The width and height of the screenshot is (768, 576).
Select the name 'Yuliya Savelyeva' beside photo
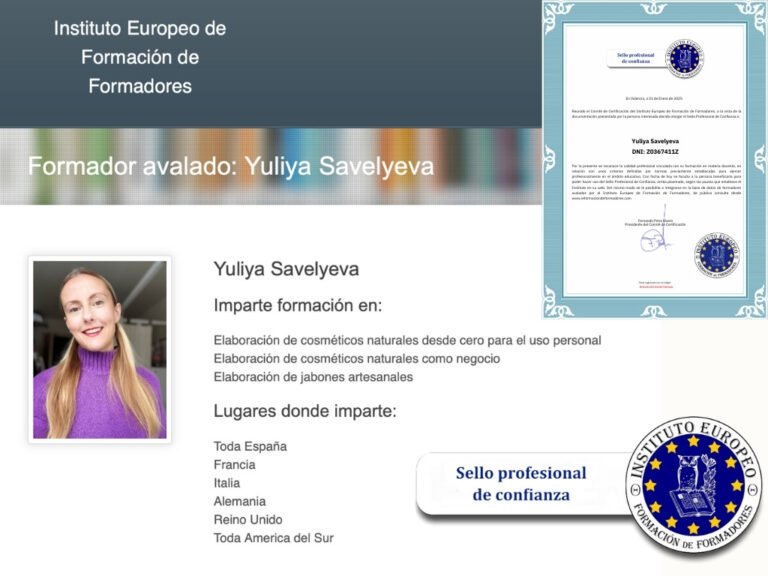click(x=286, y=269)
